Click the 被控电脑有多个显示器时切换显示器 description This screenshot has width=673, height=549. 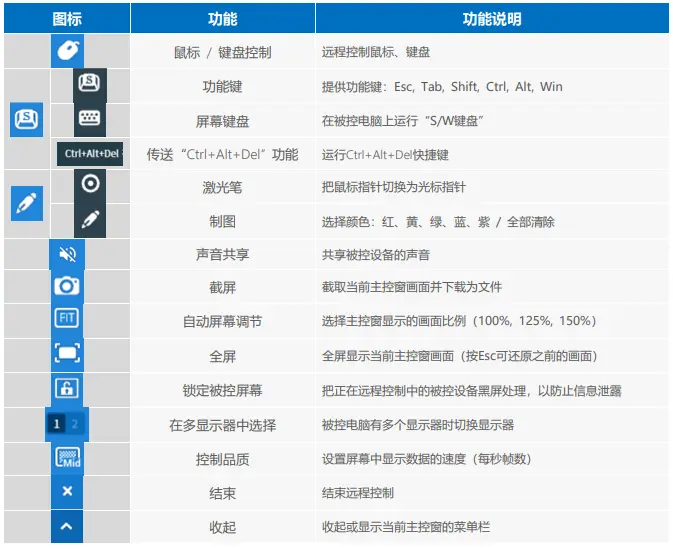click(418, 425)
